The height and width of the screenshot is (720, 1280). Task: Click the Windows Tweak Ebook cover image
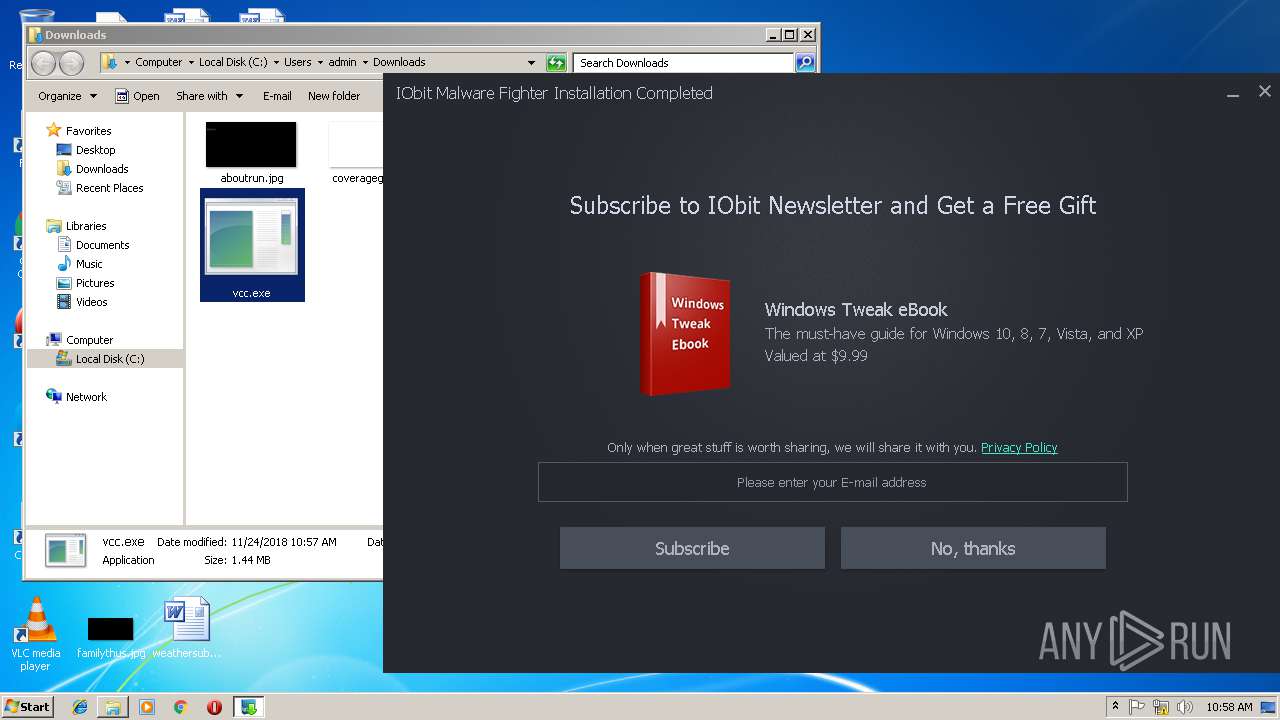coord(686,333)
